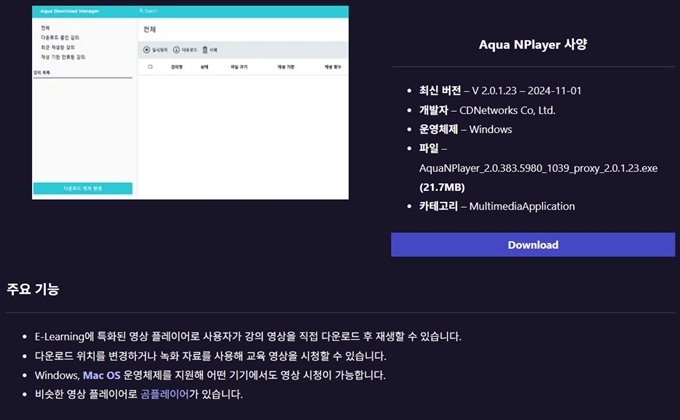Click the AquaNPlayer_2.0.383.5980 exe file name
Image resolution: width=680 pixels, height=420 pixels.
pyautogui.click(x=538, y=168)
